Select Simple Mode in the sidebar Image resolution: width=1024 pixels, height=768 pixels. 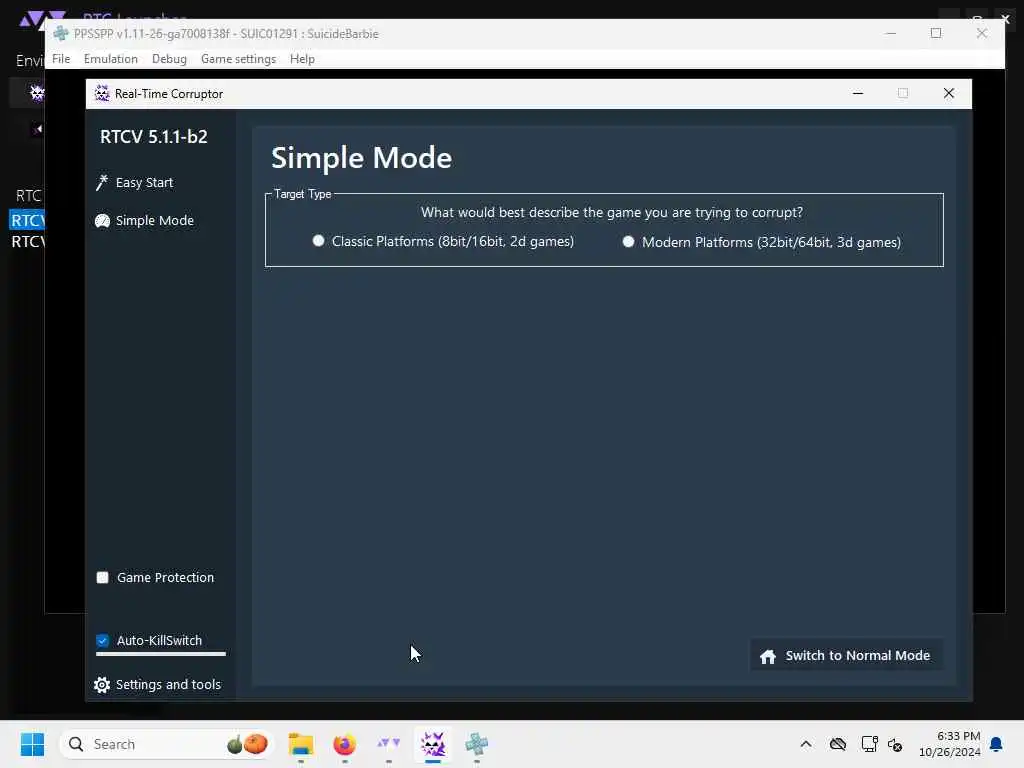tap(144, 221)
